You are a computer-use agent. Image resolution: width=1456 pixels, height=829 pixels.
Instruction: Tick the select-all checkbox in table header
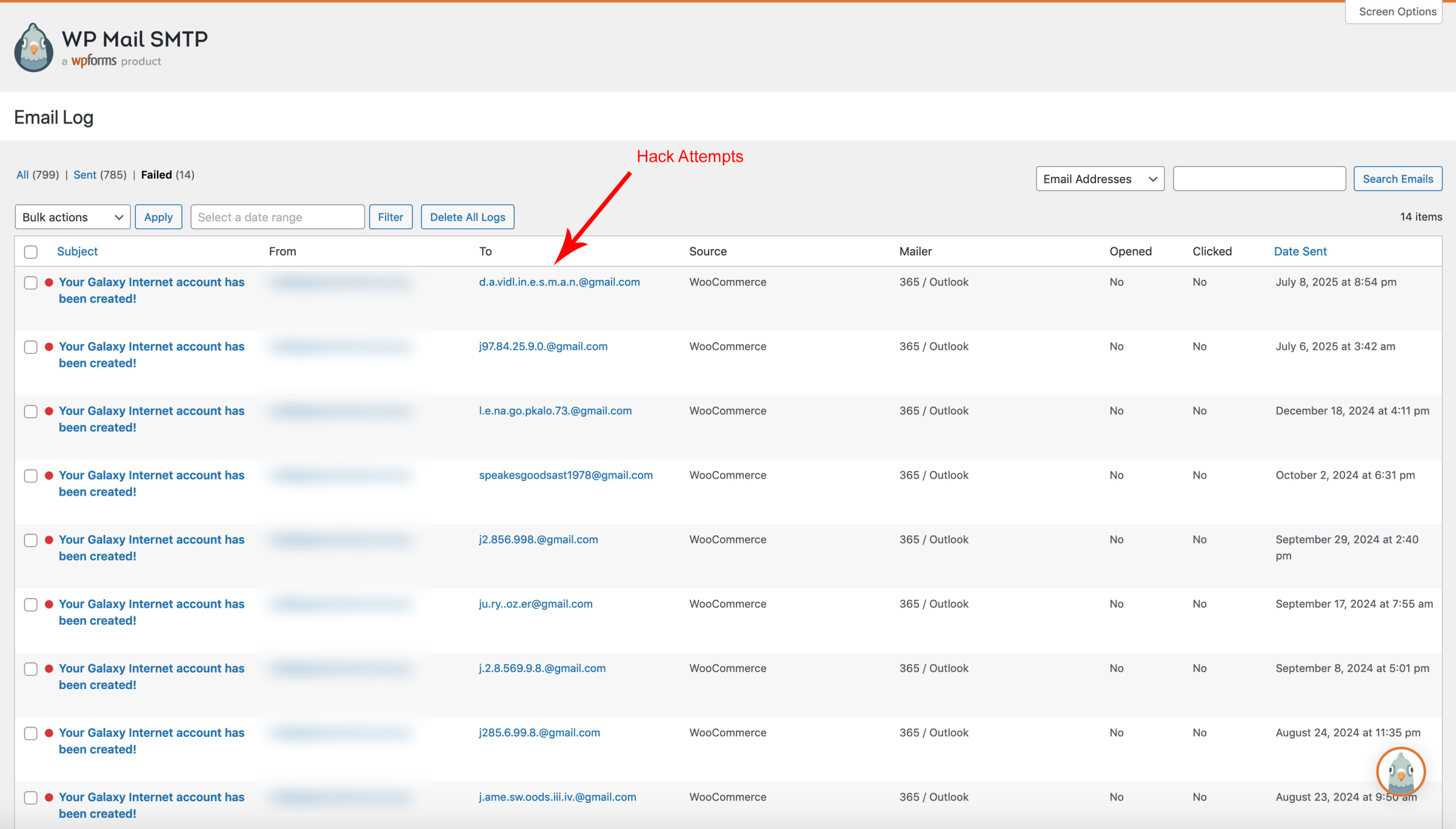(31, 251)
